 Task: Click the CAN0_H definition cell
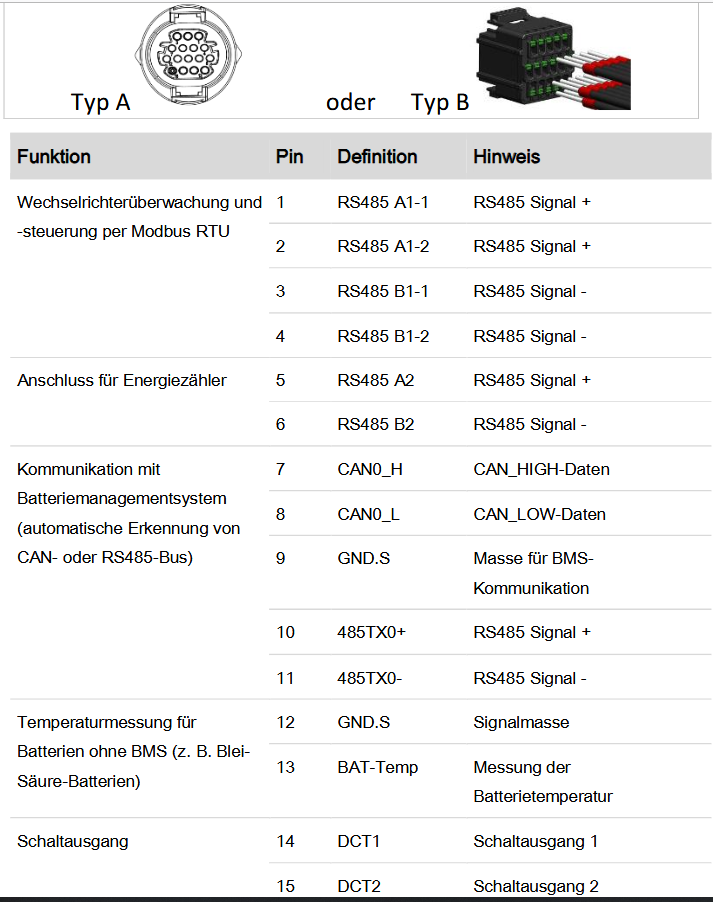coord(369,469)
